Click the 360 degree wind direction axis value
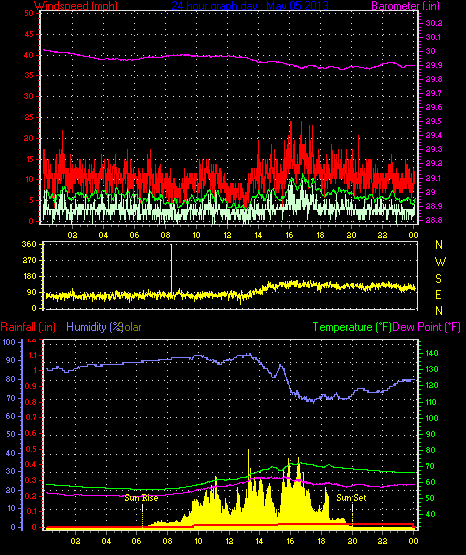The image size is (466, 555). pos(29,244)
